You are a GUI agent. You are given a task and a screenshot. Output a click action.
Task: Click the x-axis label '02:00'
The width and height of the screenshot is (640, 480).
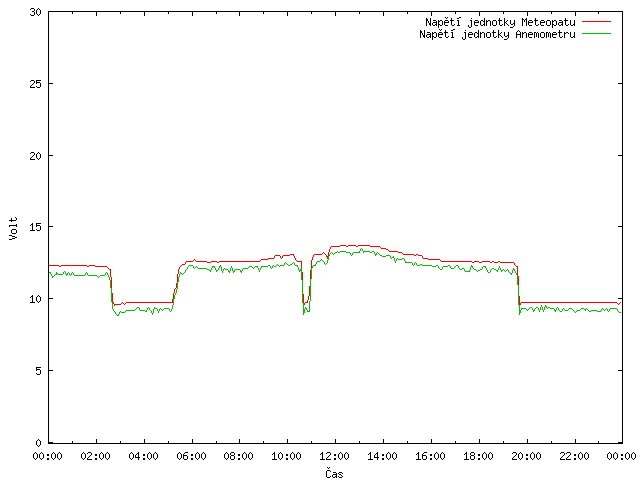point(96,456)
